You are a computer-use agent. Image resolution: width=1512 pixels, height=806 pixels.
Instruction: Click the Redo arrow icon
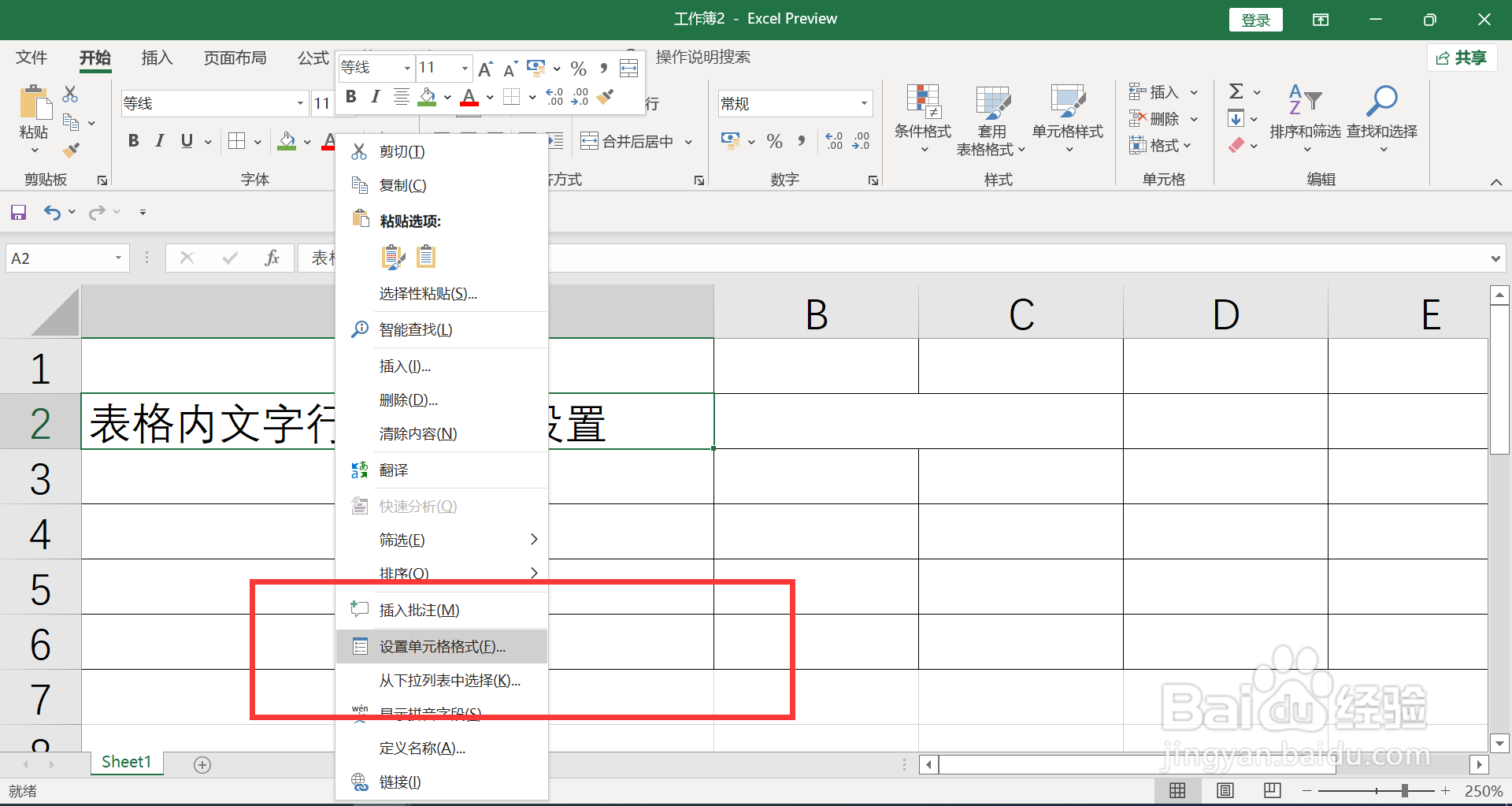point(97,212)
